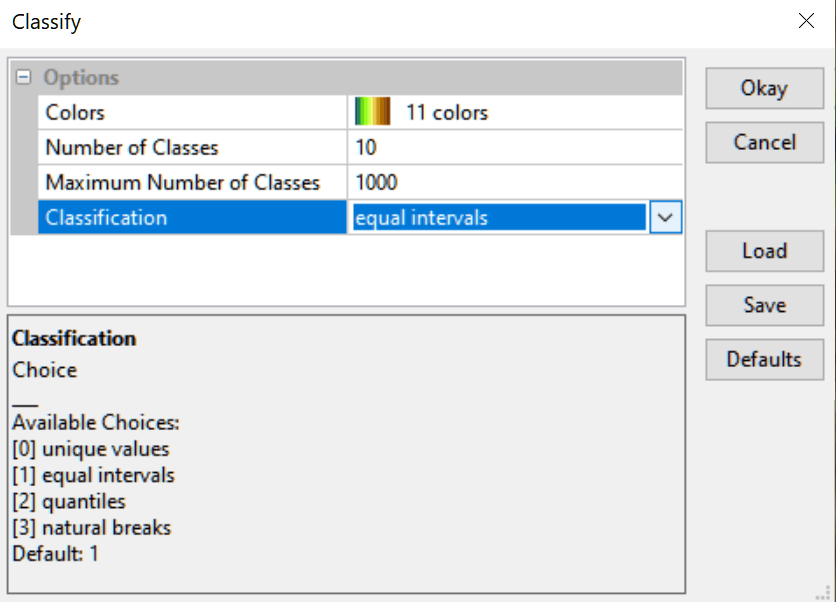The height and width of the screenshot is (602, 836).
Task: Select the Number of Classes row label
Action: point(132,148)
